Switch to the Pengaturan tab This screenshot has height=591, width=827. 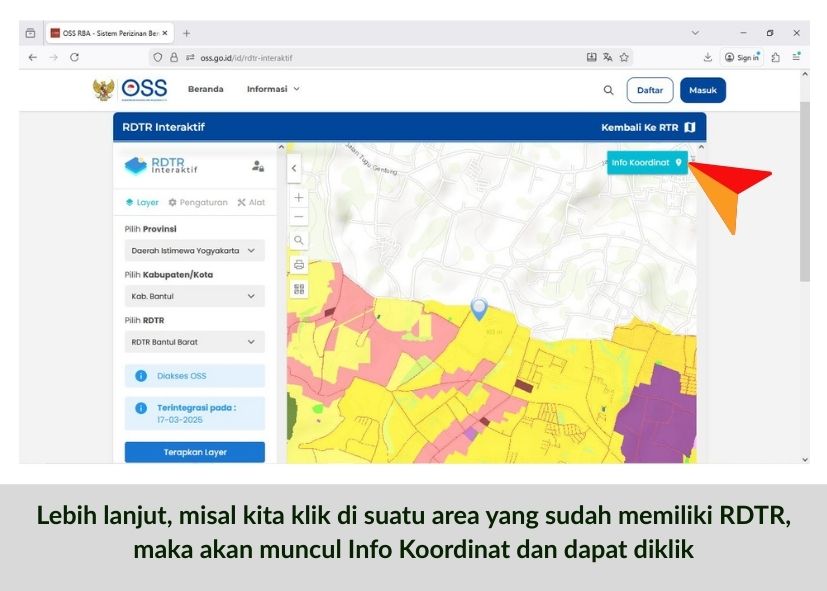(x=198, y=202)
